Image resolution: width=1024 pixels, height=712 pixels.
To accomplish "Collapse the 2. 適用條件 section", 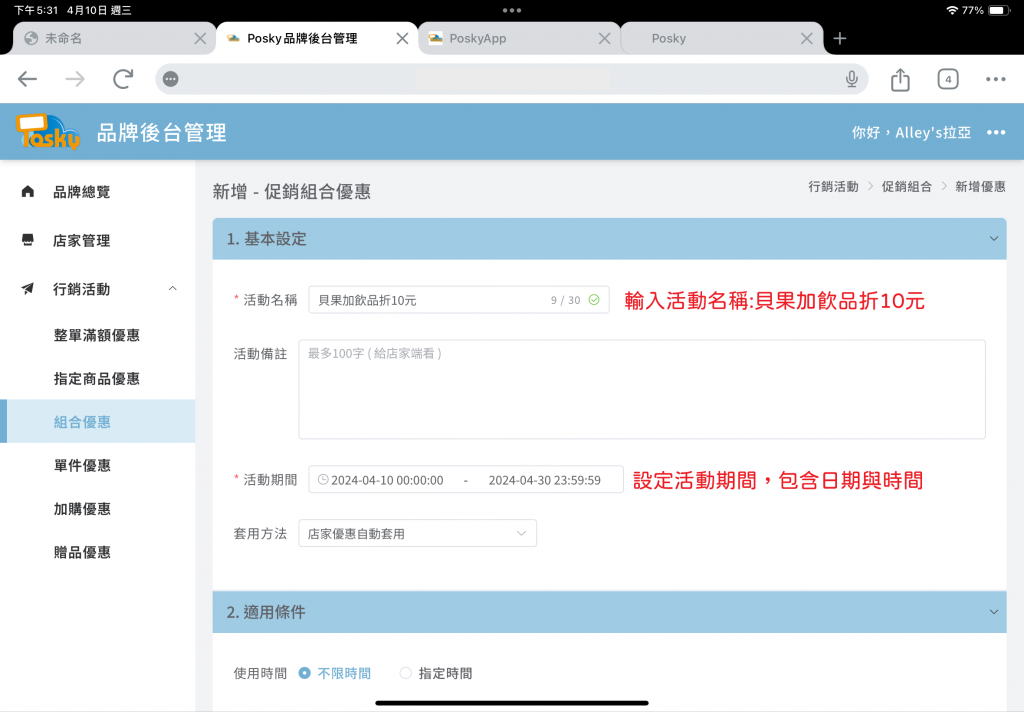I will (993, 612).
